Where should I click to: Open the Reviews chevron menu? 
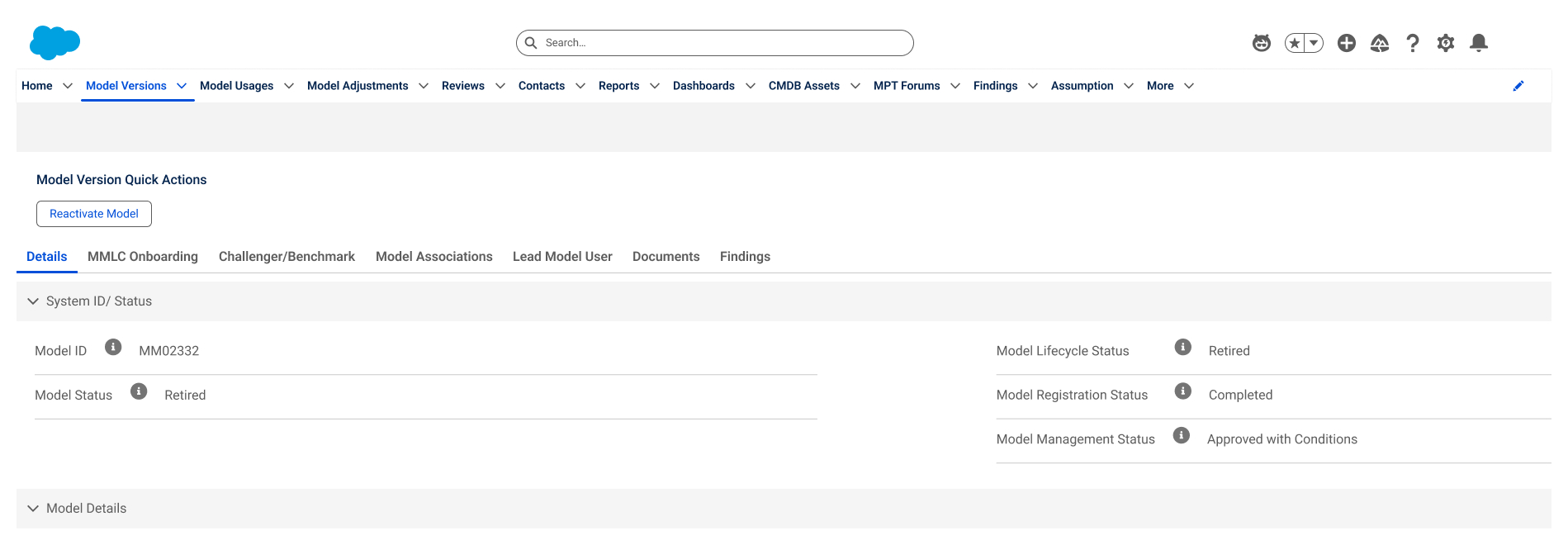click(500, 86)
